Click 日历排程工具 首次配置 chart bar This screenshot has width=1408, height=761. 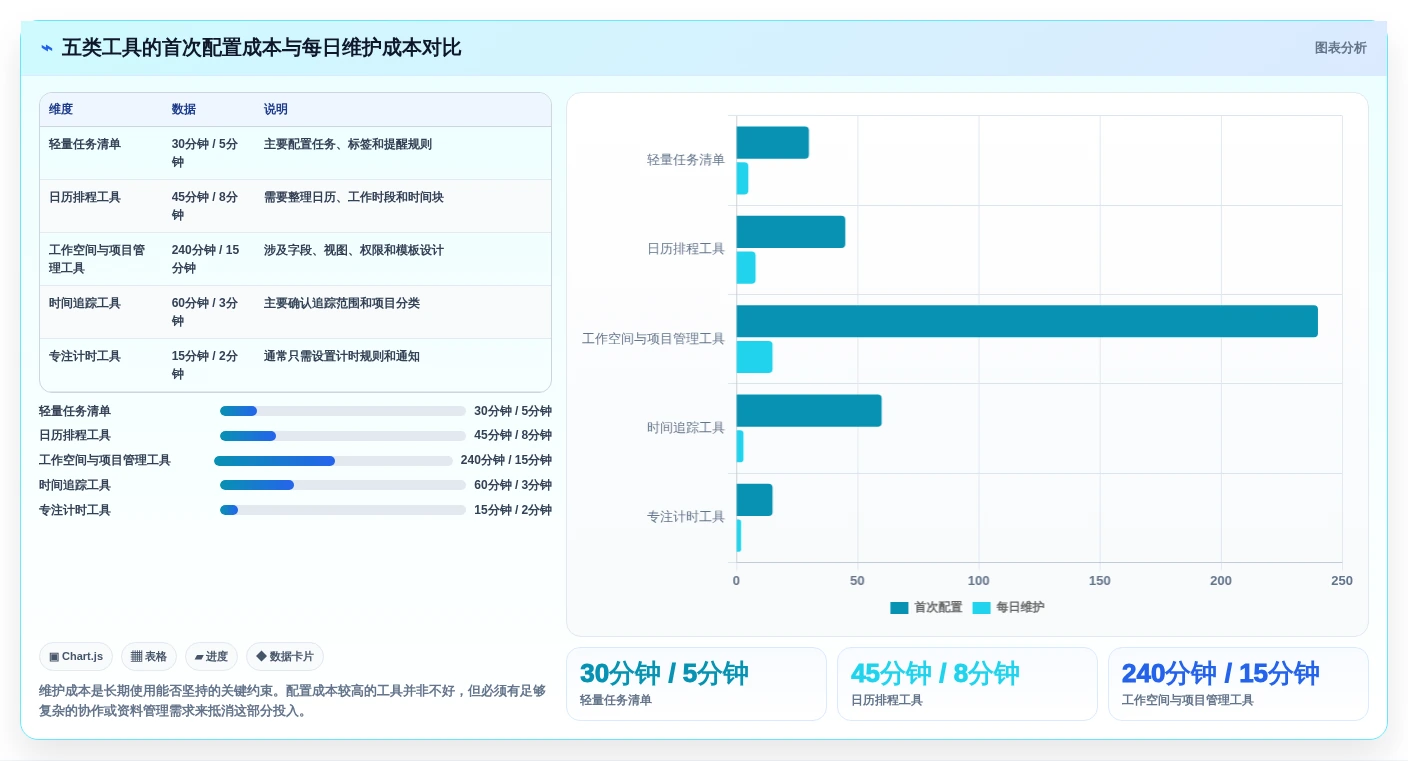point(791,232)
